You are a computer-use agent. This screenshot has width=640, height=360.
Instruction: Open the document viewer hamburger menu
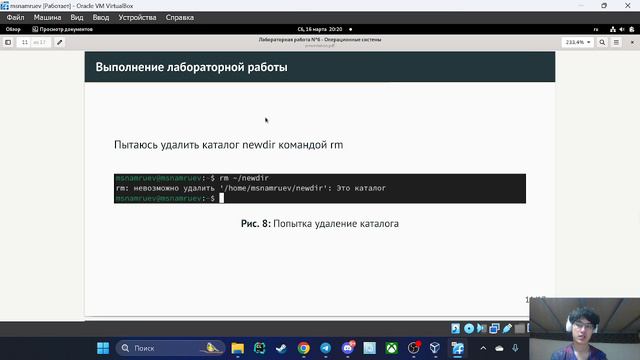click(x=616, y=42)
